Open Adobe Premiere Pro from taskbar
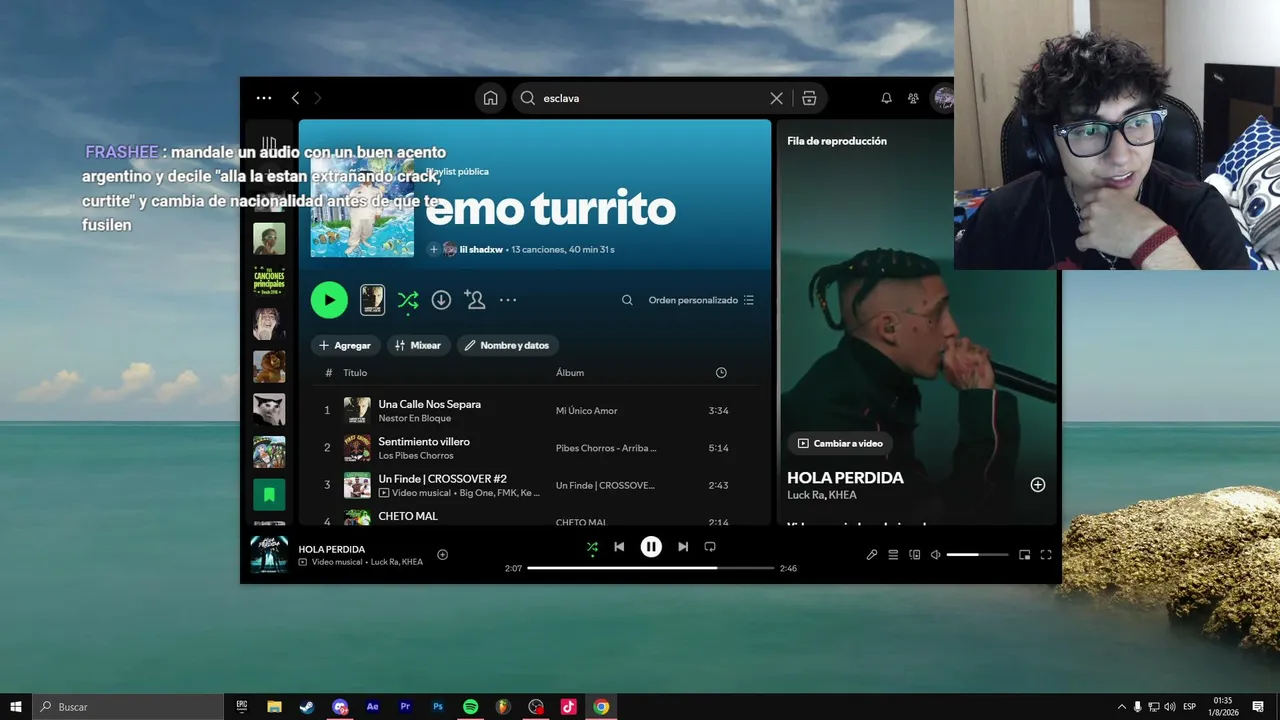The image size is (1280, 720). coord(405,707)
